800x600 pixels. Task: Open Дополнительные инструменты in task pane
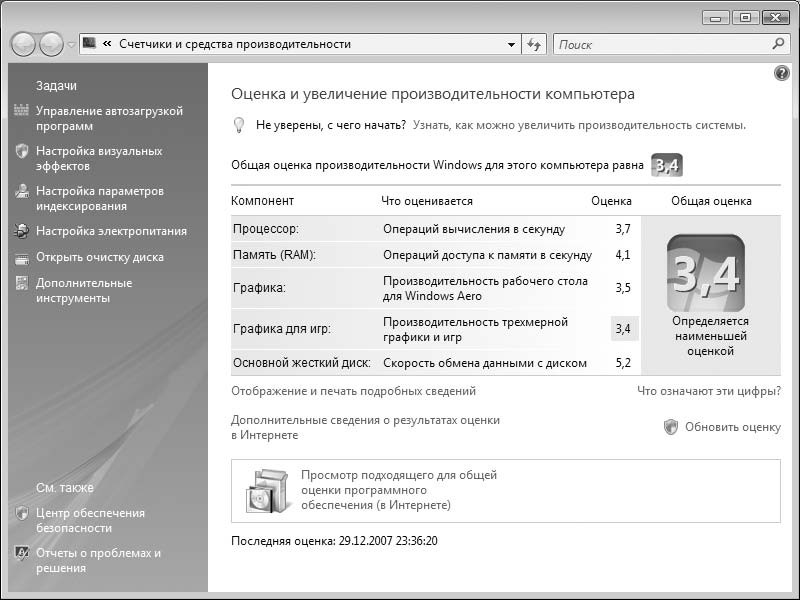(x=84, y=290)
